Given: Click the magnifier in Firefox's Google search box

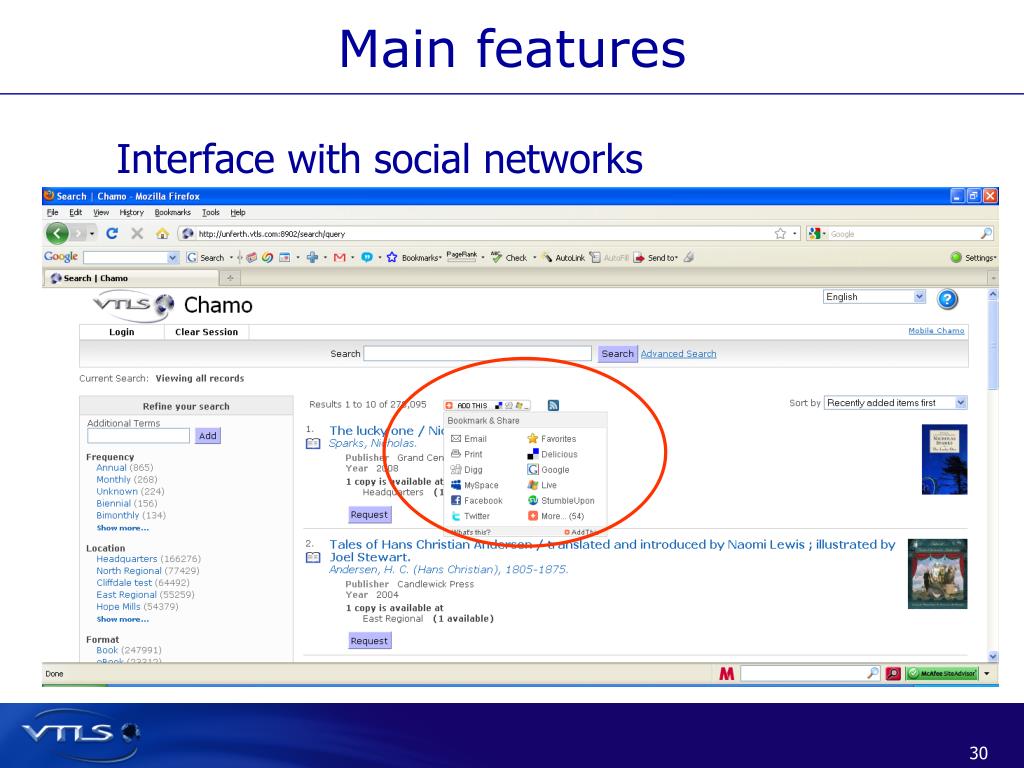Looking at the screenshot, I should click(x=986, y=233).
